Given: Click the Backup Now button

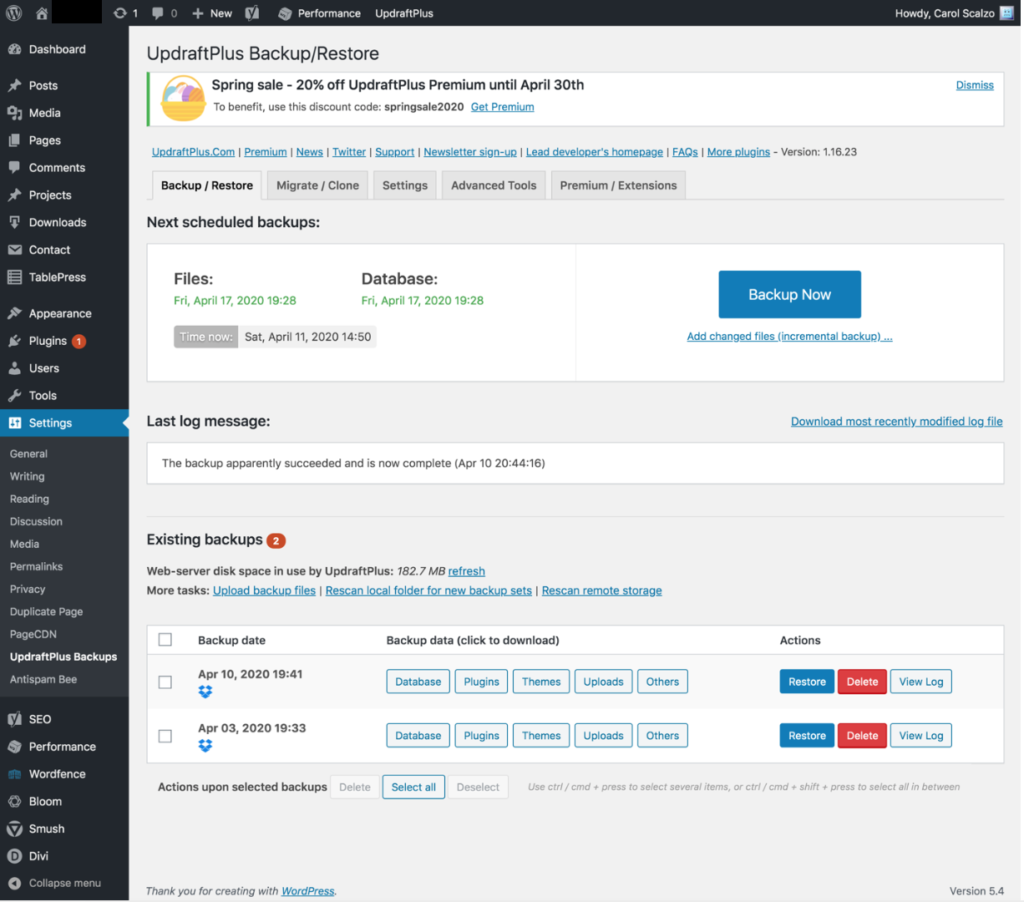Looking at the screenshot, I should coord(790,295).
